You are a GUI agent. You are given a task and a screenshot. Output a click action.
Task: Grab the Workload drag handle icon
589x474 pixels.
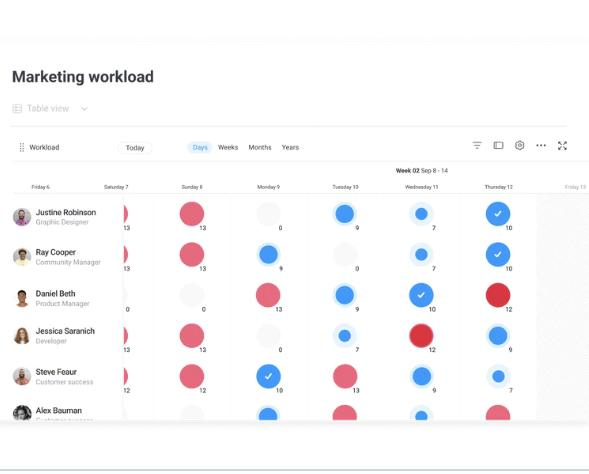coord(22,147)
